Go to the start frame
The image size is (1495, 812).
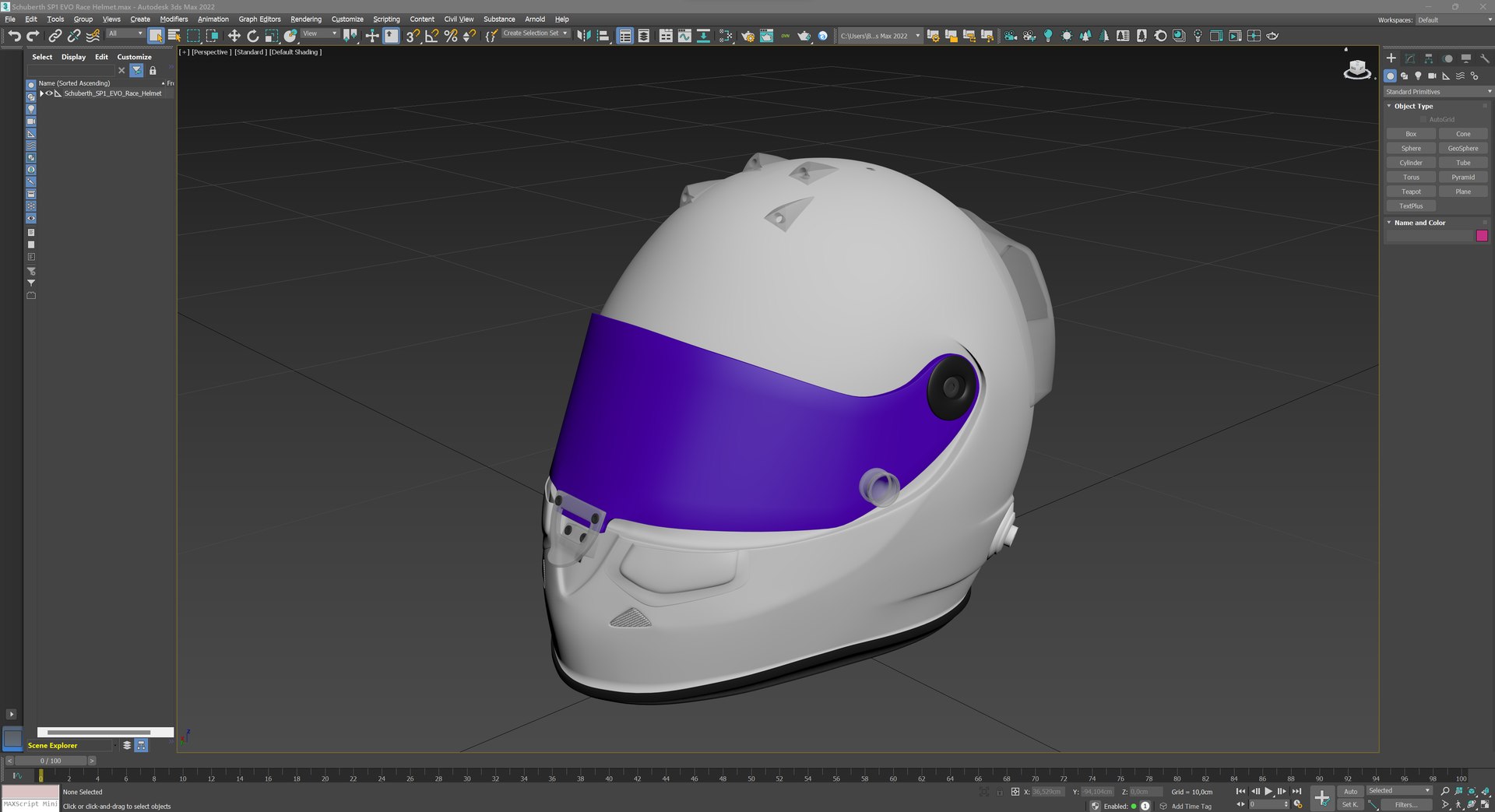[x=1240, y=791]
